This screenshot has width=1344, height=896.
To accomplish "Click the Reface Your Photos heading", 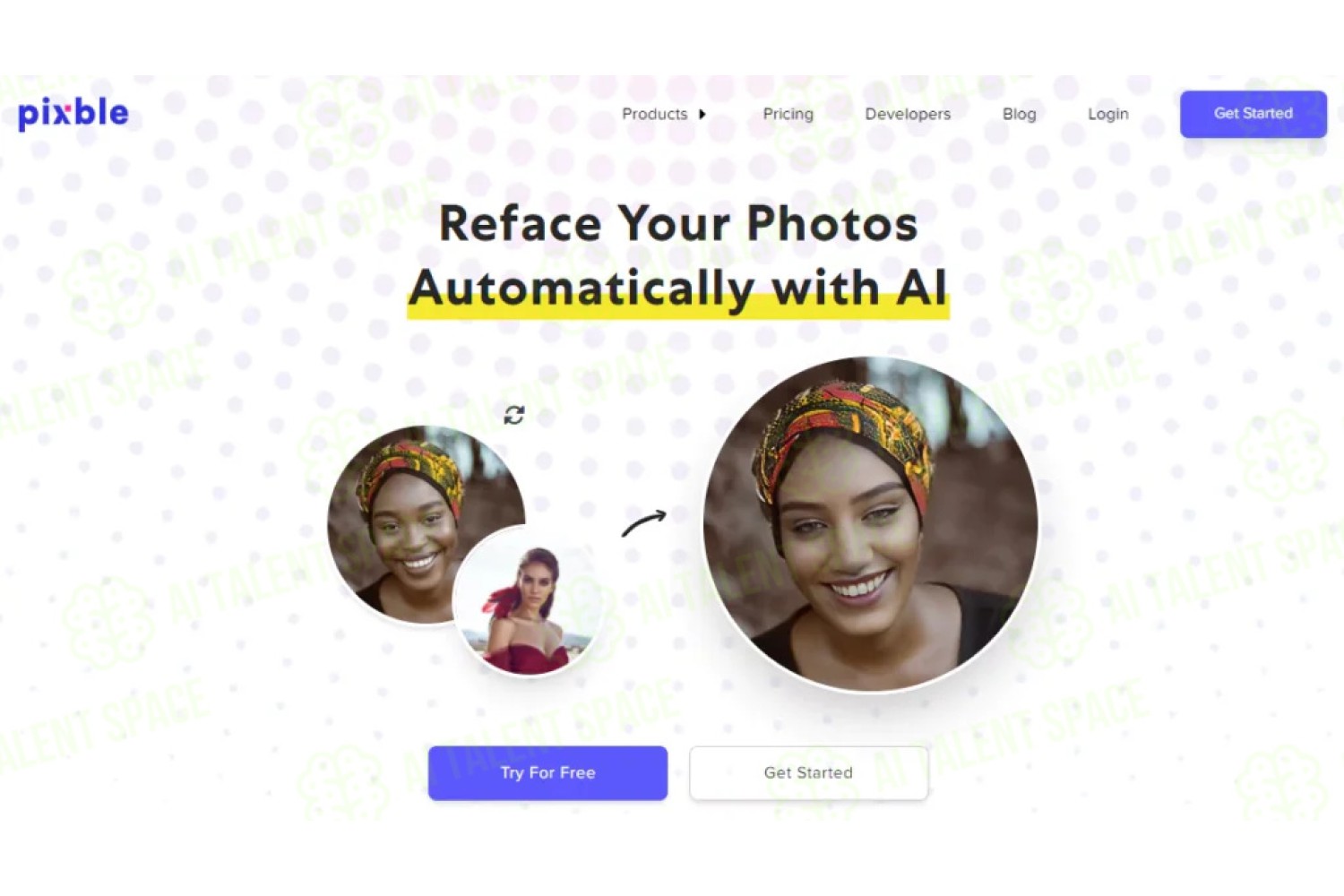I will click(678, 223).
